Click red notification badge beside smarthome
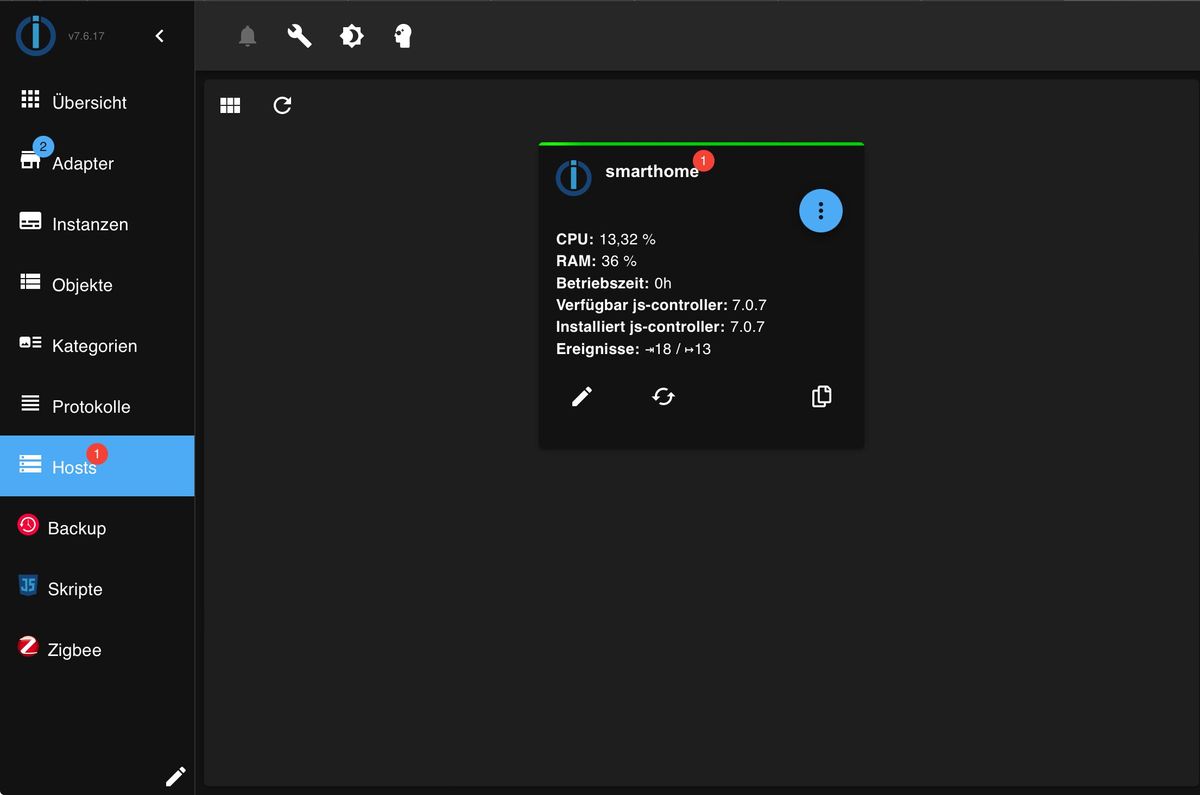The image size is (1200, 795). (703, 160)
